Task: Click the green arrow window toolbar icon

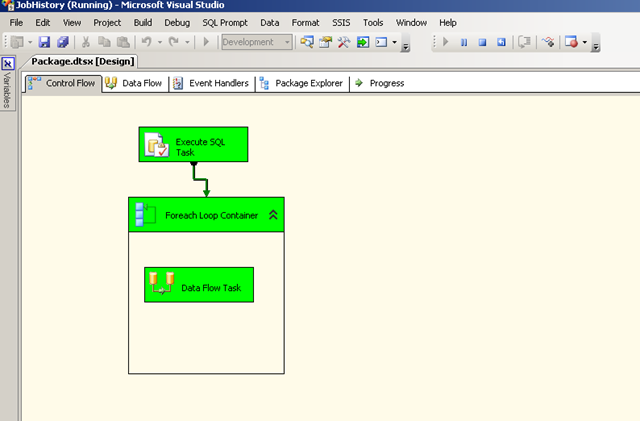Action: [362, 42]
